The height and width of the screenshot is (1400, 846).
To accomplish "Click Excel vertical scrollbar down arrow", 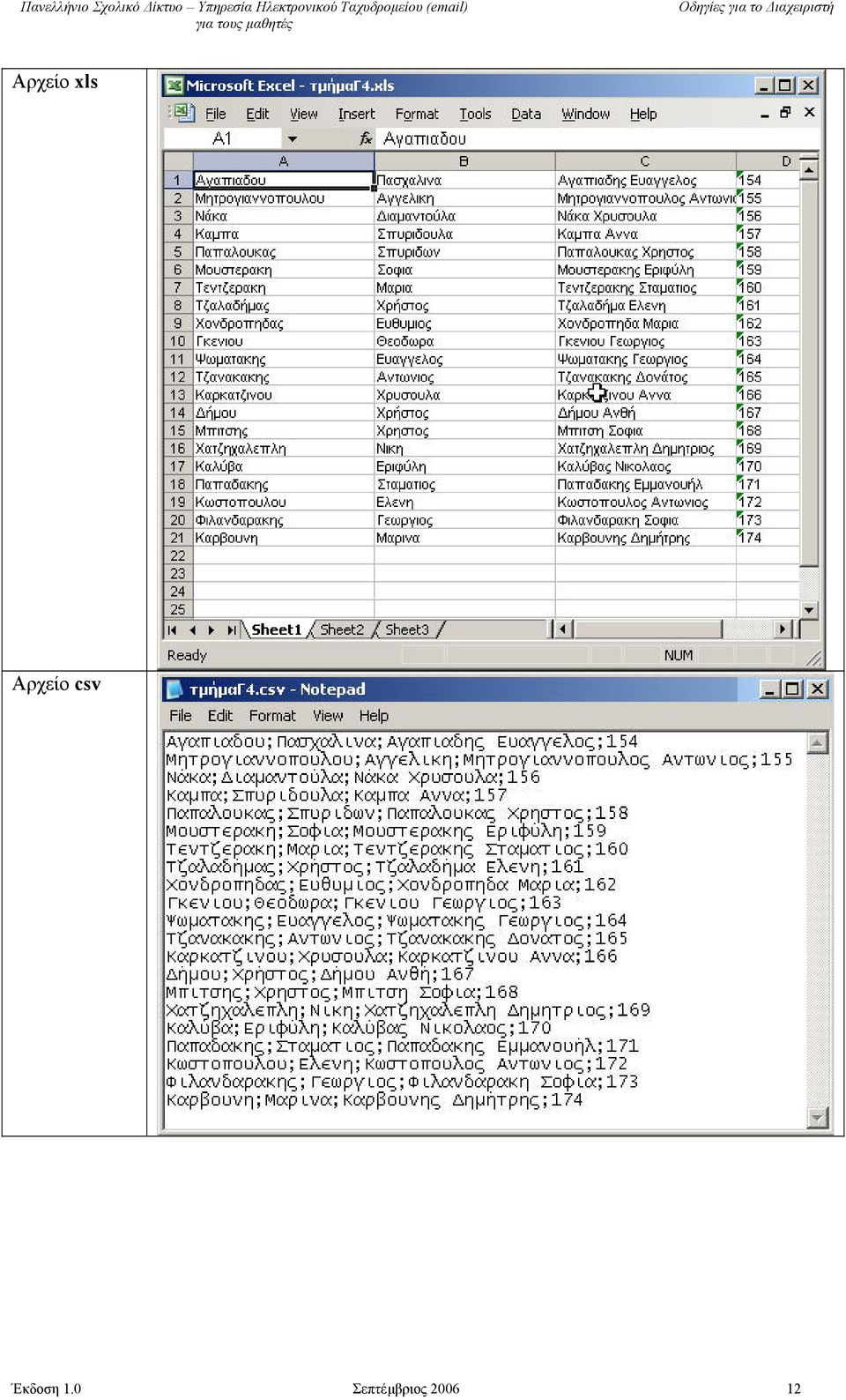I will pyautogui.click(x=809, y=609).
